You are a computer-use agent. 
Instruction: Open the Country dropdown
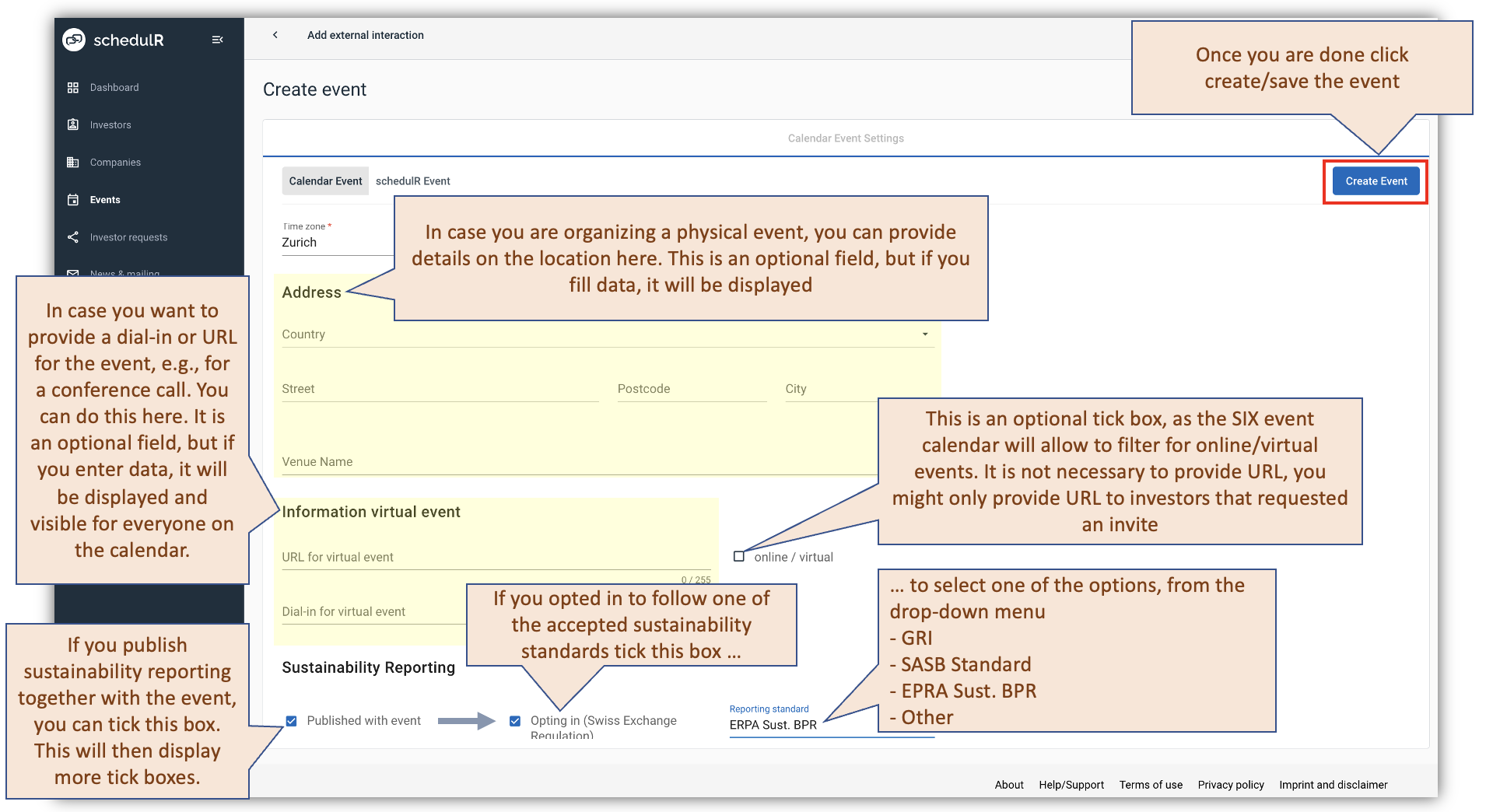pos(924,334)
